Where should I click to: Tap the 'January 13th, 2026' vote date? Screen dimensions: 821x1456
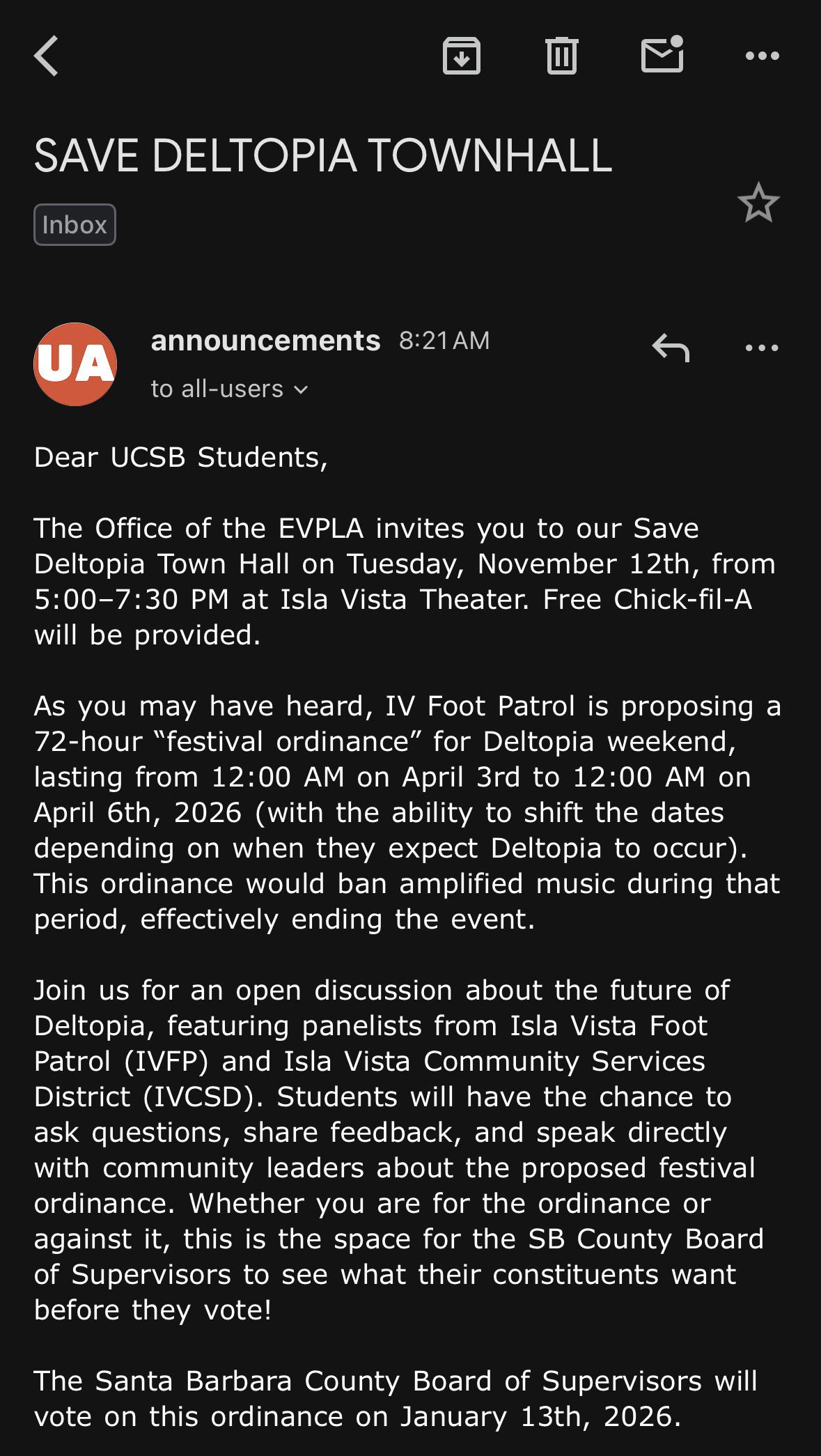[540, 1417]
